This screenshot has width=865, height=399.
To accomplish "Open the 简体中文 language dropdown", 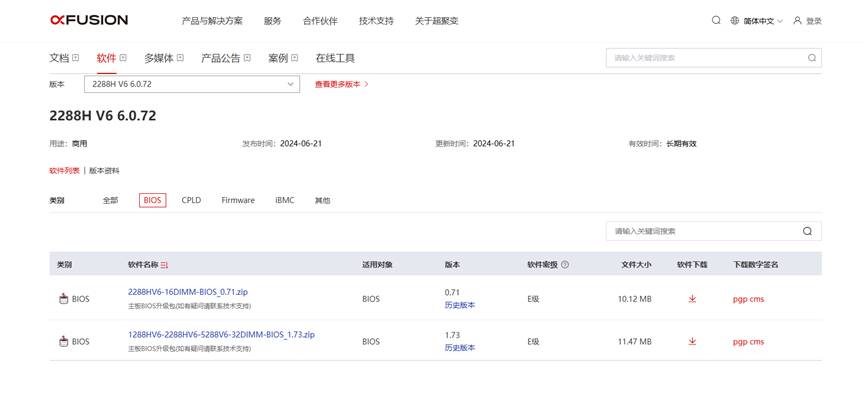I will point(763,21).
